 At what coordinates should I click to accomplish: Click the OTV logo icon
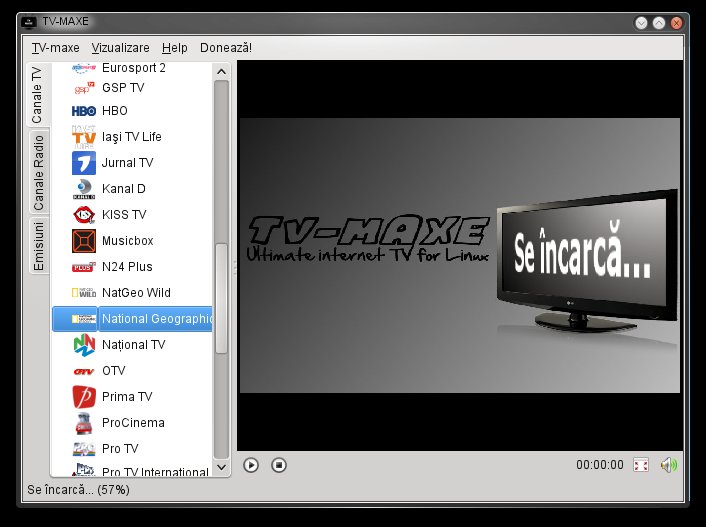[x=84, y=371]
